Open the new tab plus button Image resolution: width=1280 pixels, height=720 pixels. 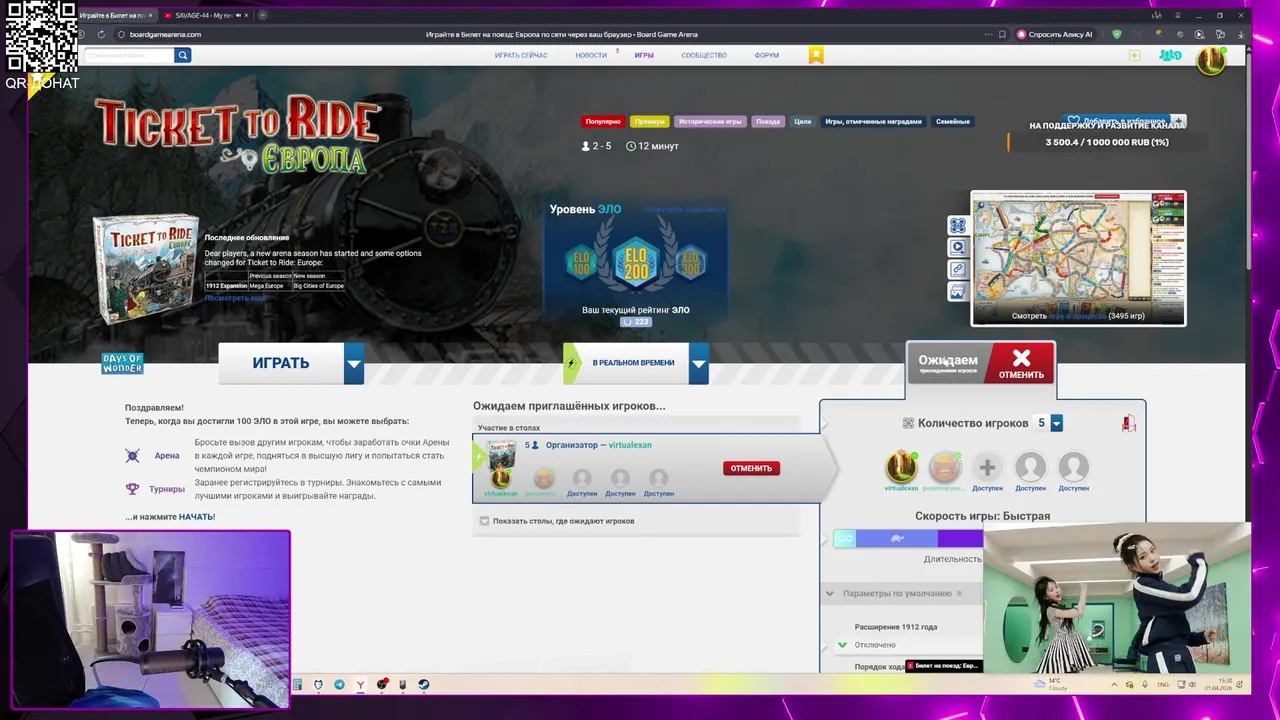(x=262, y=15)
